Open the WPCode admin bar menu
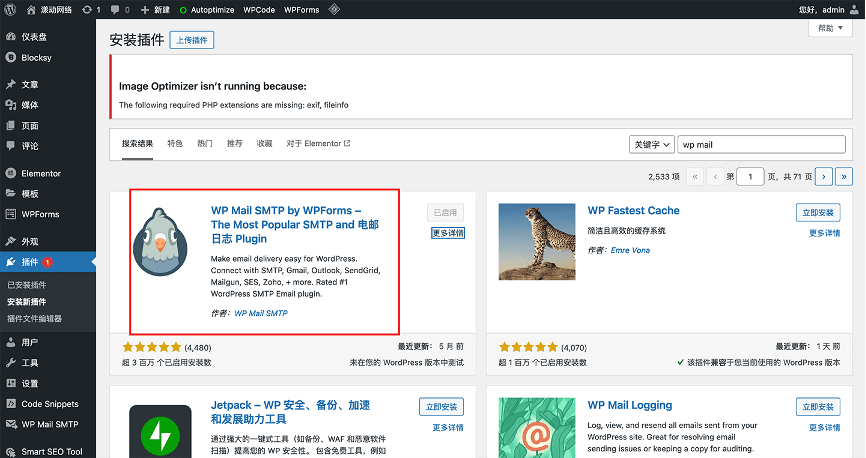Screen dimensions: 866x458 [x=259, y=9]
